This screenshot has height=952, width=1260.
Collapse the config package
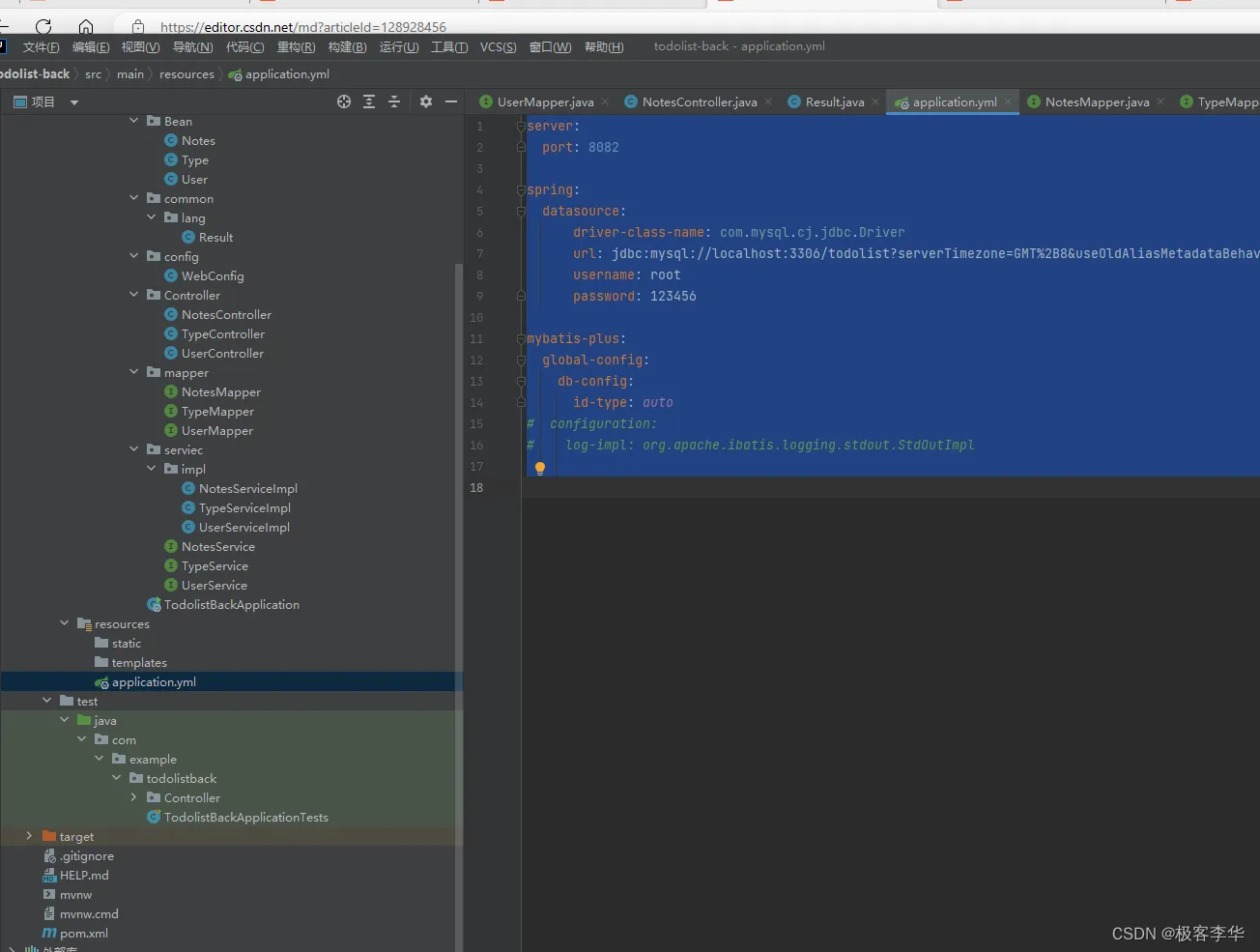[134, 256]
